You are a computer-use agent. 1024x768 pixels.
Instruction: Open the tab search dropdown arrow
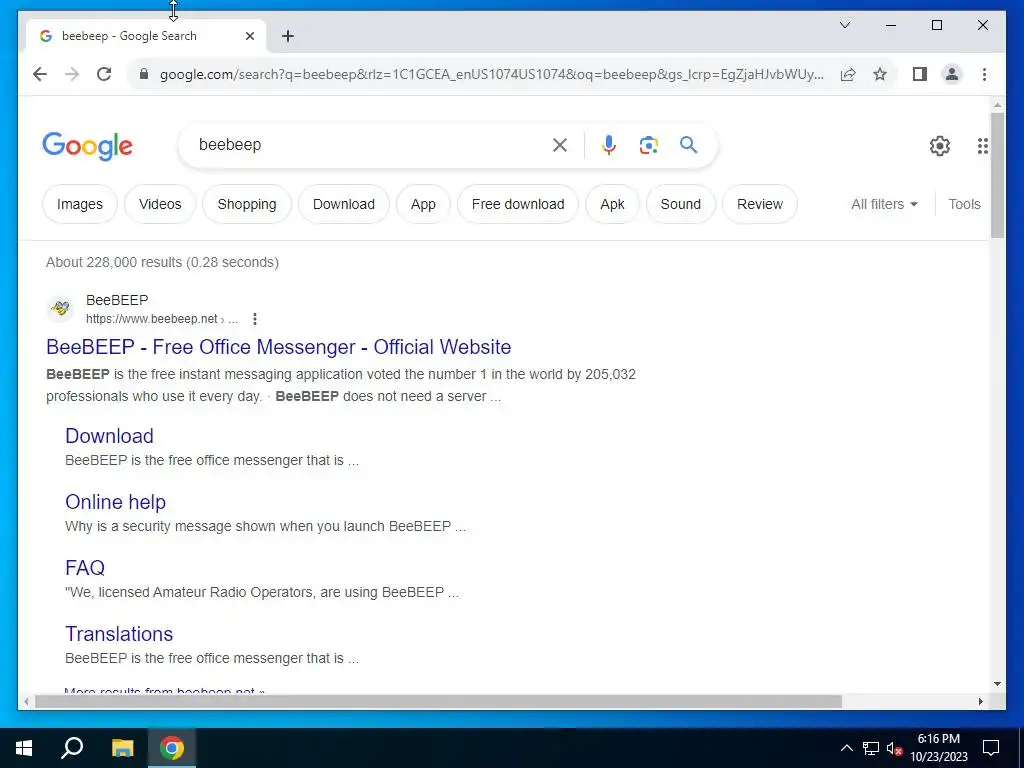point(844,25)
